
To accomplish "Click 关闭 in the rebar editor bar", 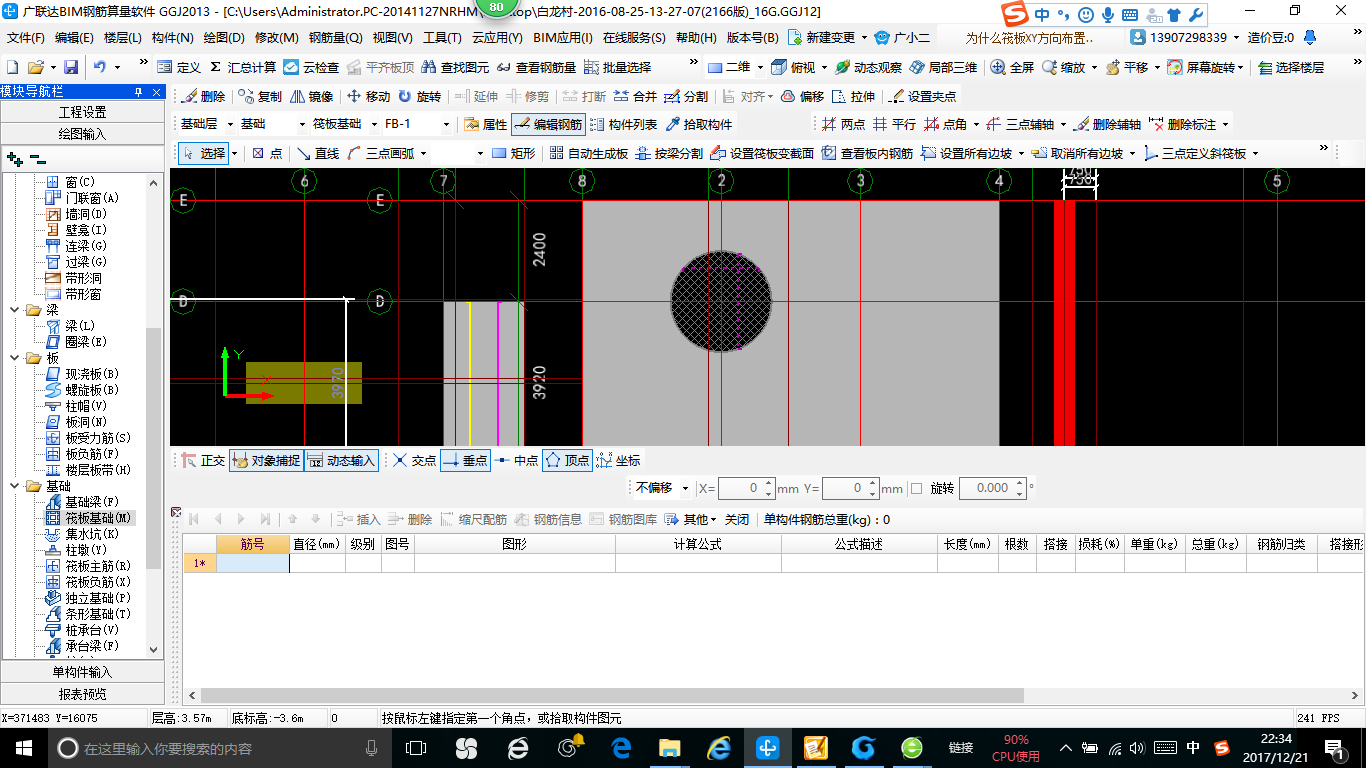I will (736, 520).
